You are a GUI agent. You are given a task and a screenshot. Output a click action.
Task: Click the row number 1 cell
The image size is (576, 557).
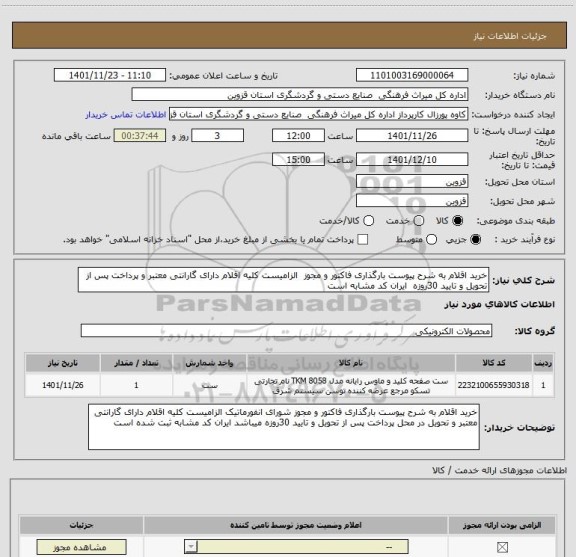coord(543,385)
